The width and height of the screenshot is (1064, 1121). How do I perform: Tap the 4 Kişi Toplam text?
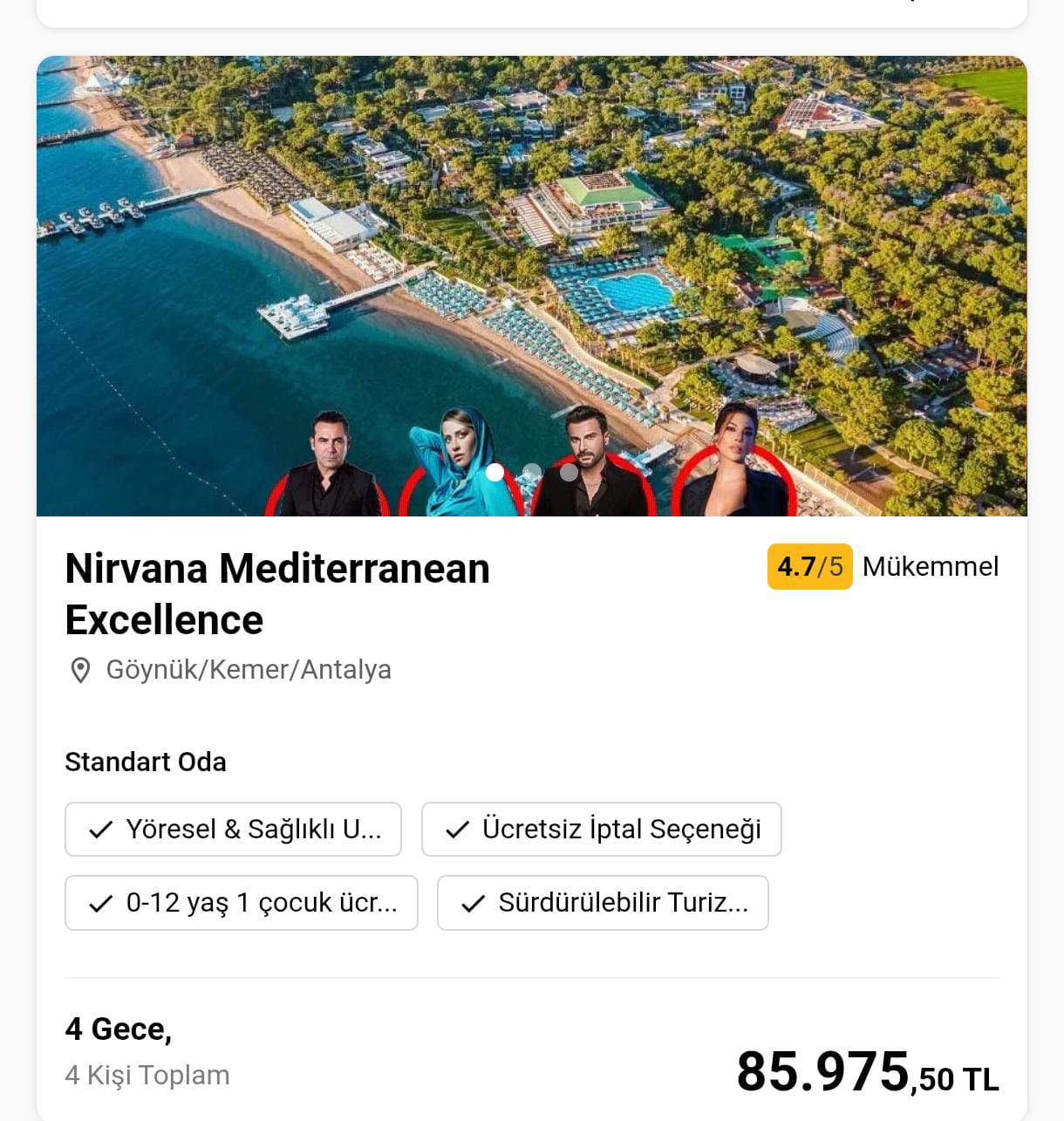(147, 1075)
